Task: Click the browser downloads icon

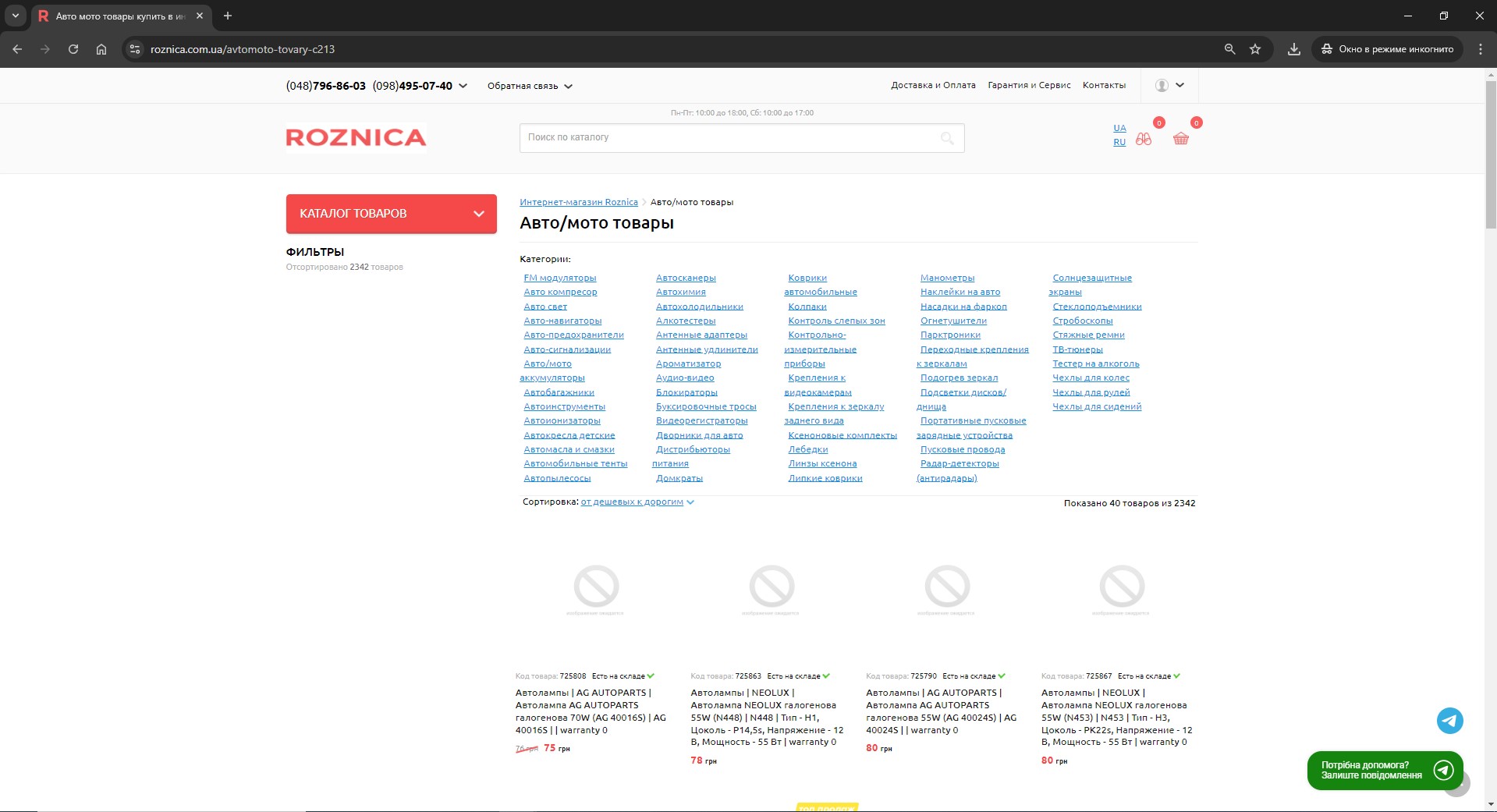Action: point(1293,49)
